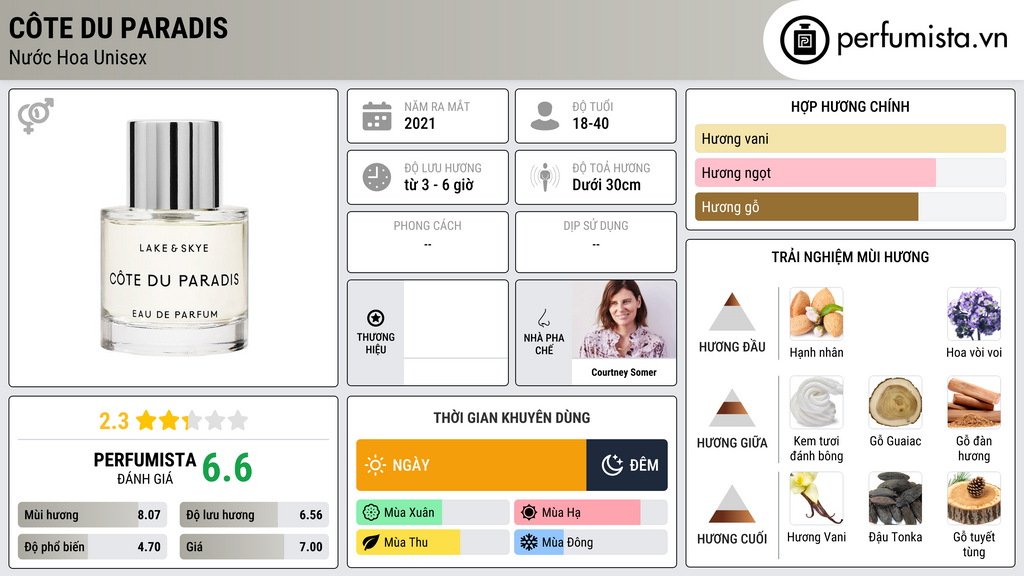The width and height of the screenshot is (1024, 576).
Task: Click the CÔTE DU PARADIS page title
Action: (118, 28)
